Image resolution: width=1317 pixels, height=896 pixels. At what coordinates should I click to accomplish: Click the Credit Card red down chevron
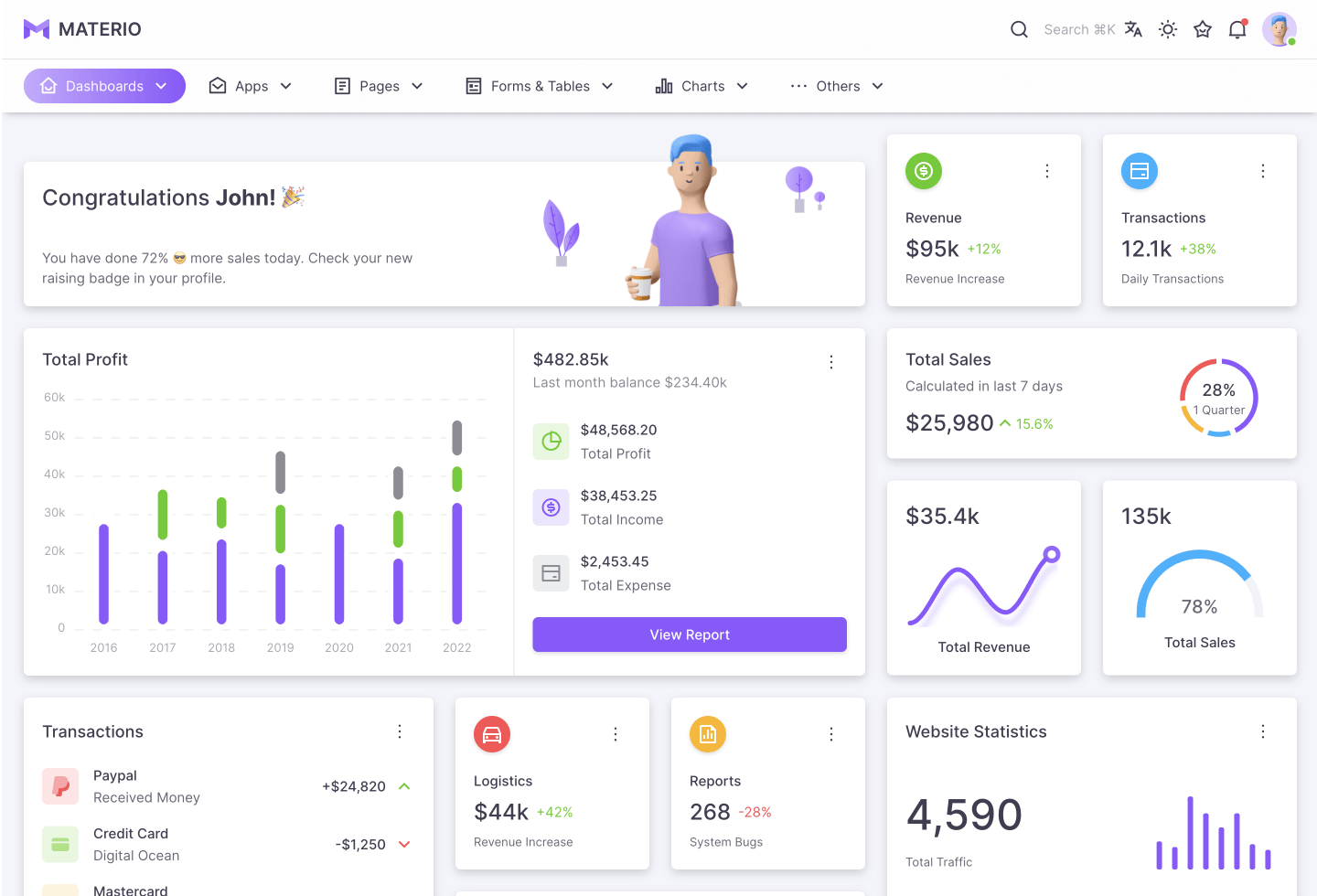coord(404,845)
